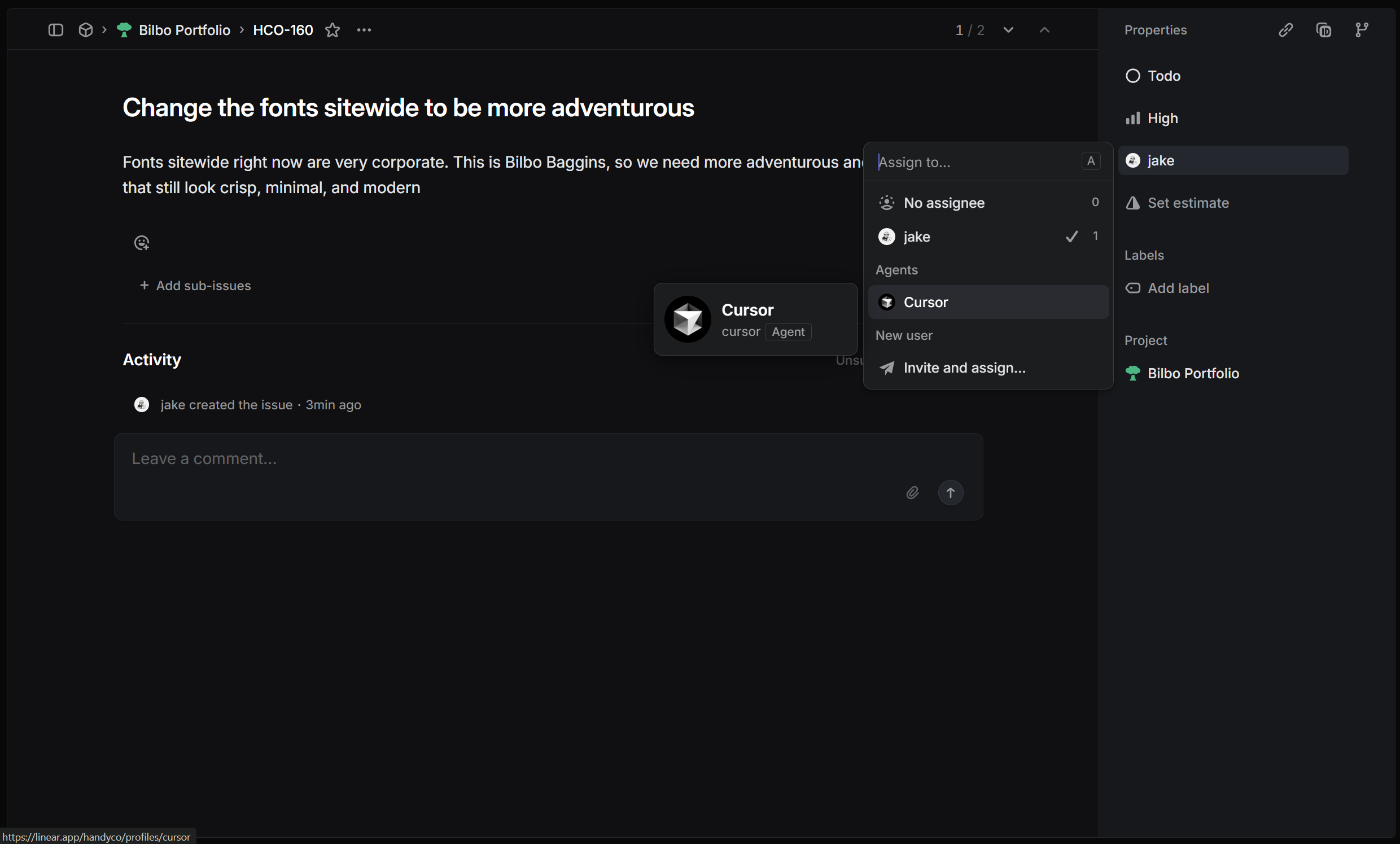
Task: Select No assignee option
Action: pyautogui.click(x=944, y=203)
